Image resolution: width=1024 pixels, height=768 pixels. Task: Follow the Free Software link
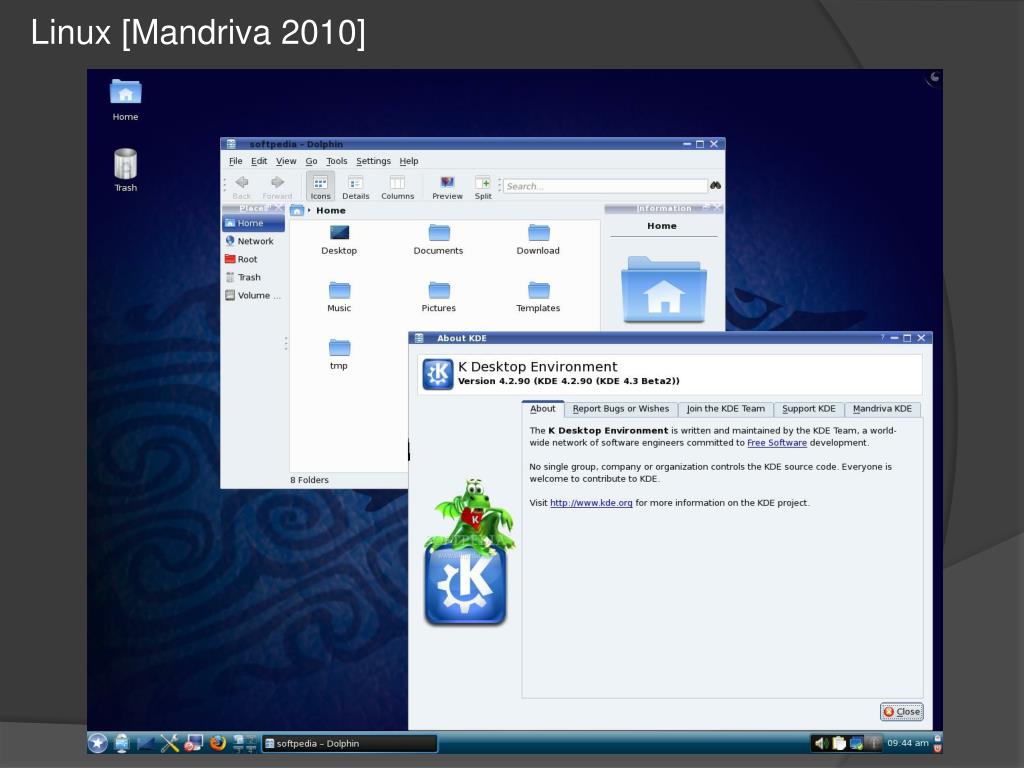[777, 443]
